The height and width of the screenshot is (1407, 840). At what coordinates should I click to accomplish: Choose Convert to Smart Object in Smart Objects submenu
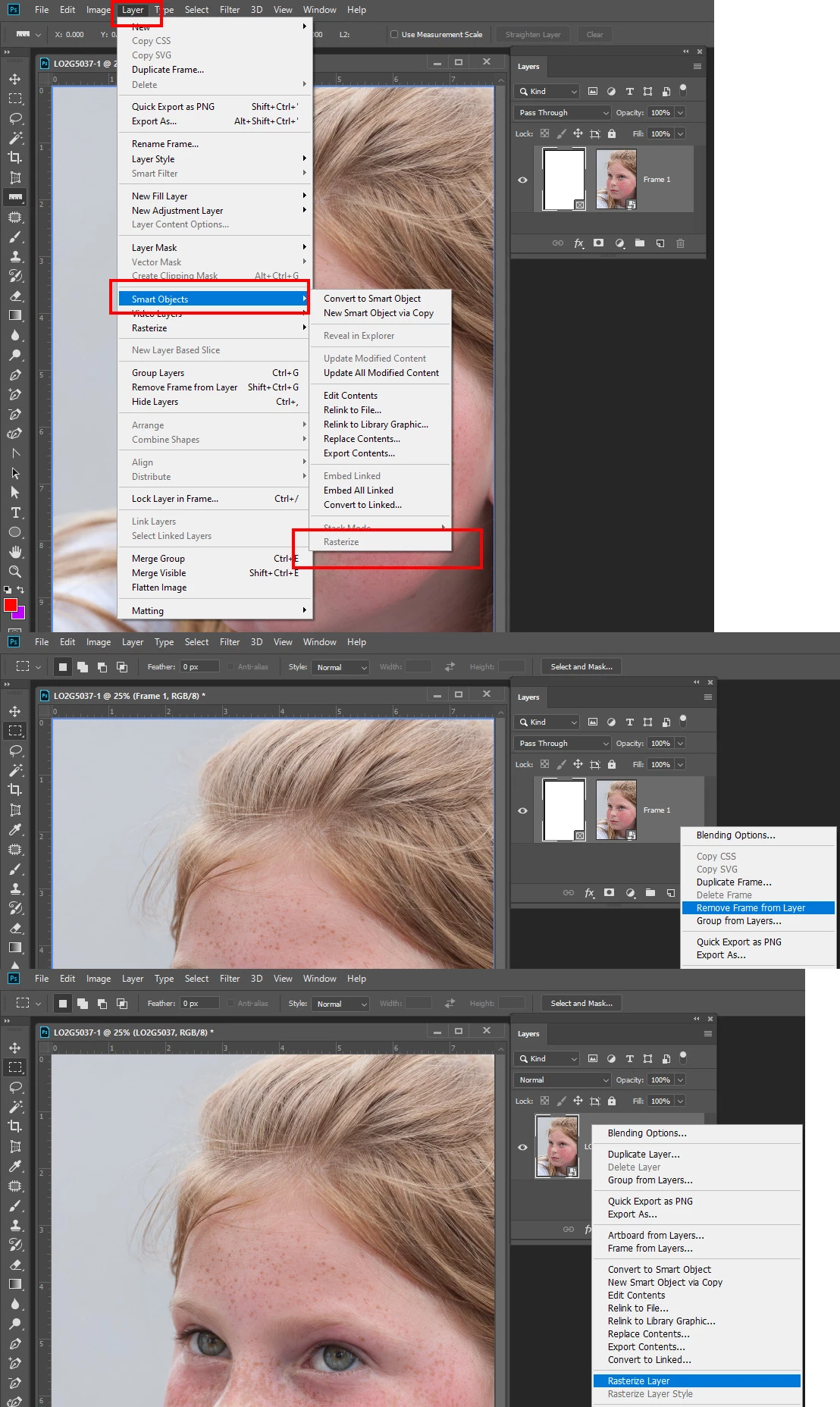coord(371,299)
